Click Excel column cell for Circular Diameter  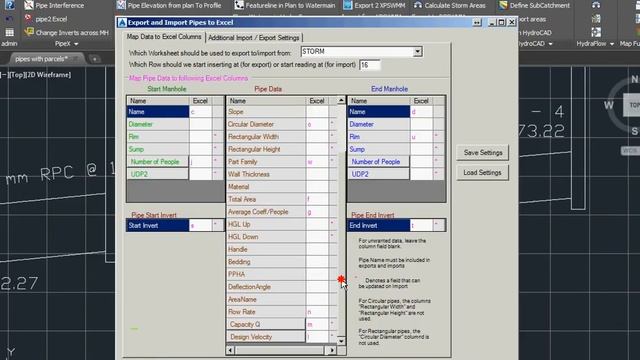point(317,124)
